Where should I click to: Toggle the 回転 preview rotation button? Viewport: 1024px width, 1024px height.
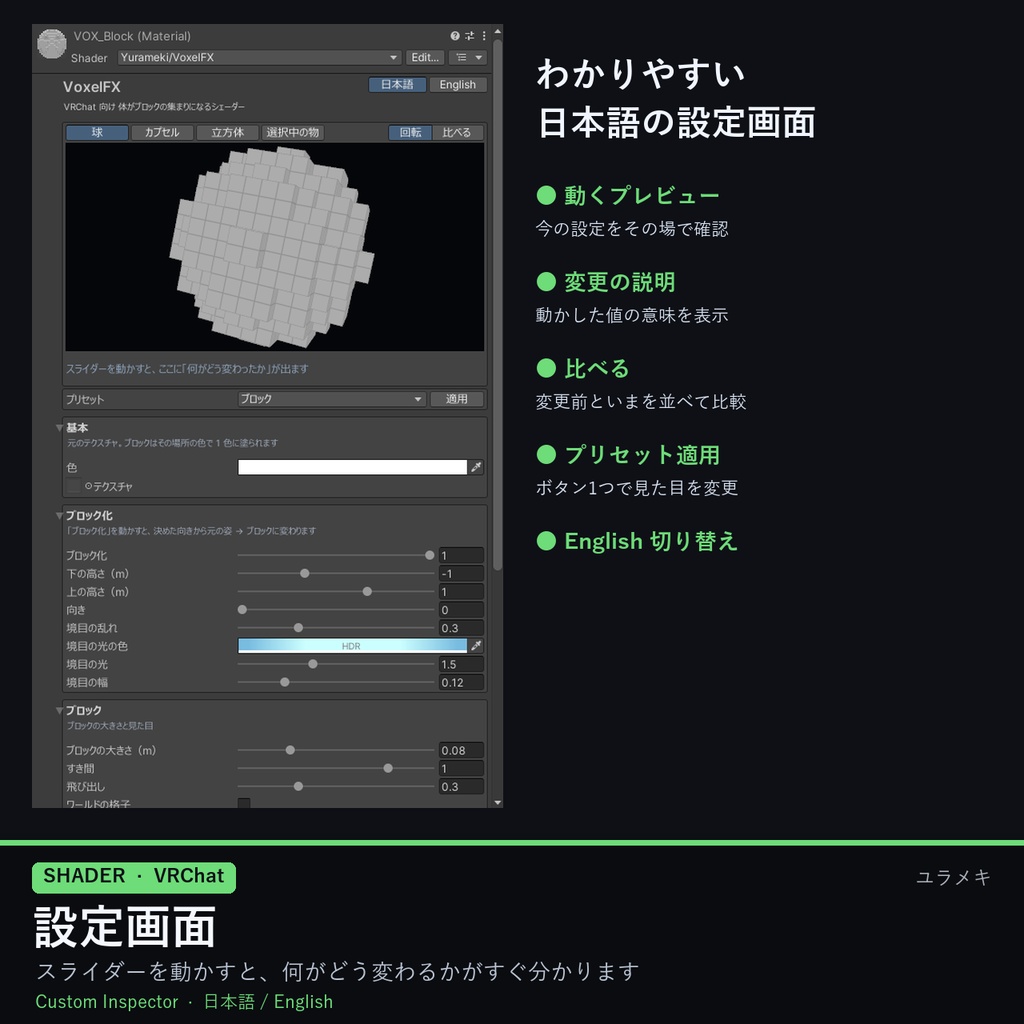[411, 133]
